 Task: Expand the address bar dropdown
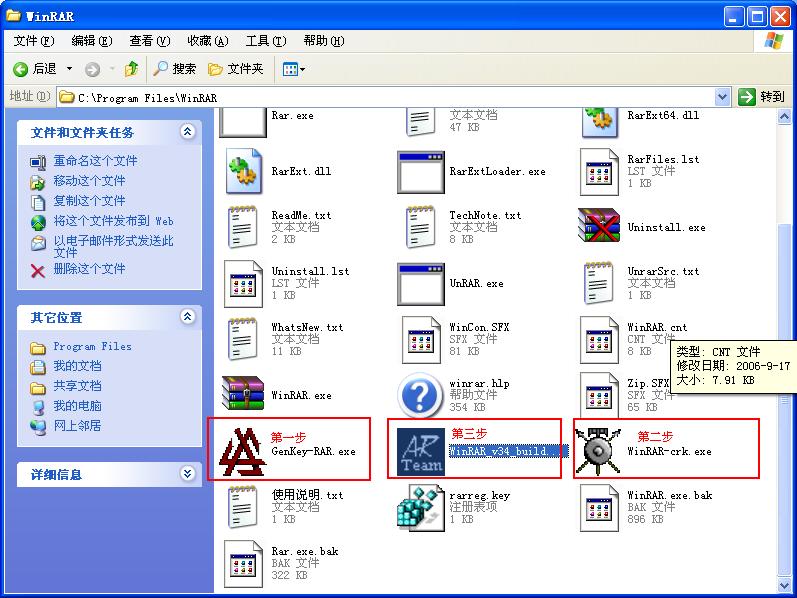point(722,97)
